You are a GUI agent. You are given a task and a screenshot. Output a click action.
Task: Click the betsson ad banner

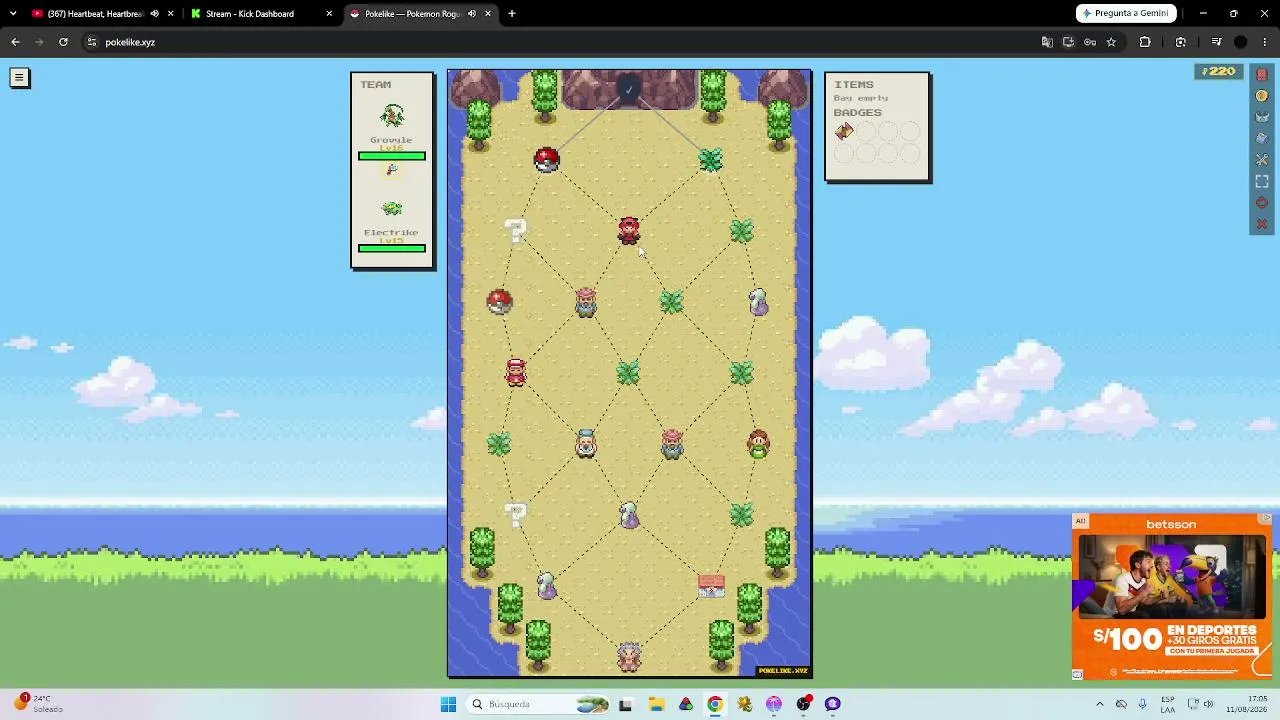pos(1172,597)
